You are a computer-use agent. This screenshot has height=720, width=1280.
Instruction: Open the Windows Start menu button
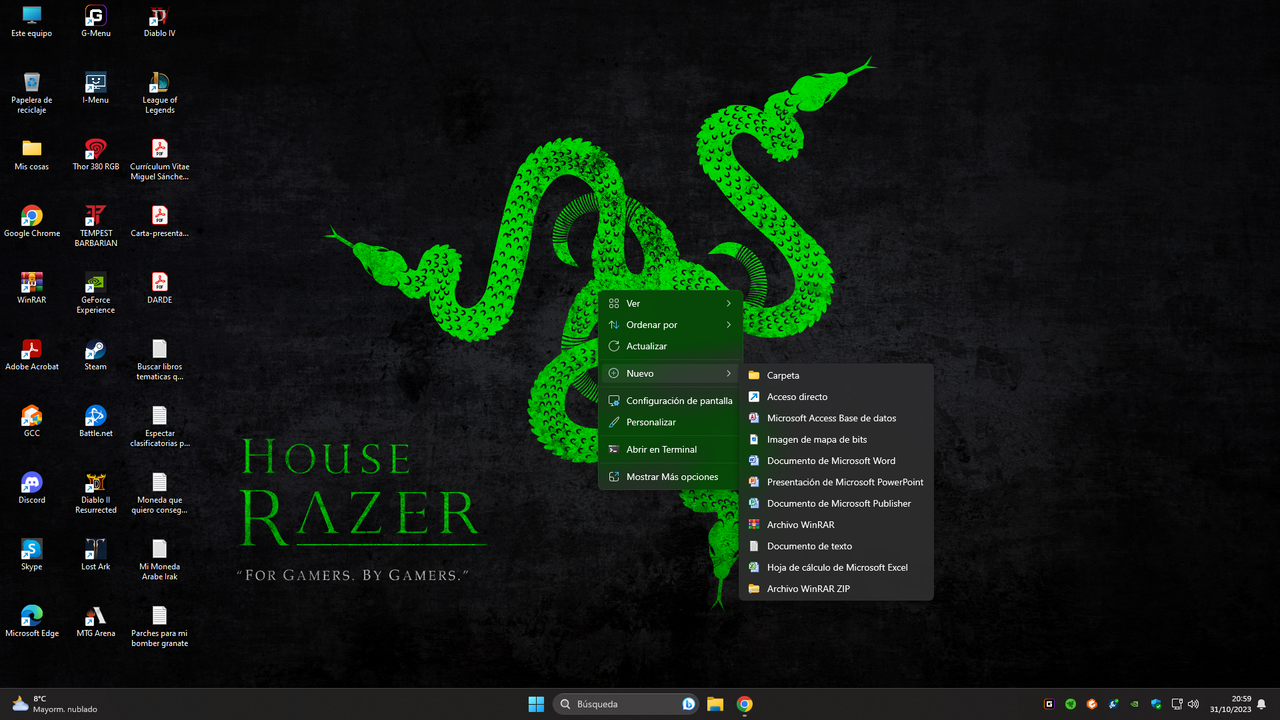coord(536,704)
